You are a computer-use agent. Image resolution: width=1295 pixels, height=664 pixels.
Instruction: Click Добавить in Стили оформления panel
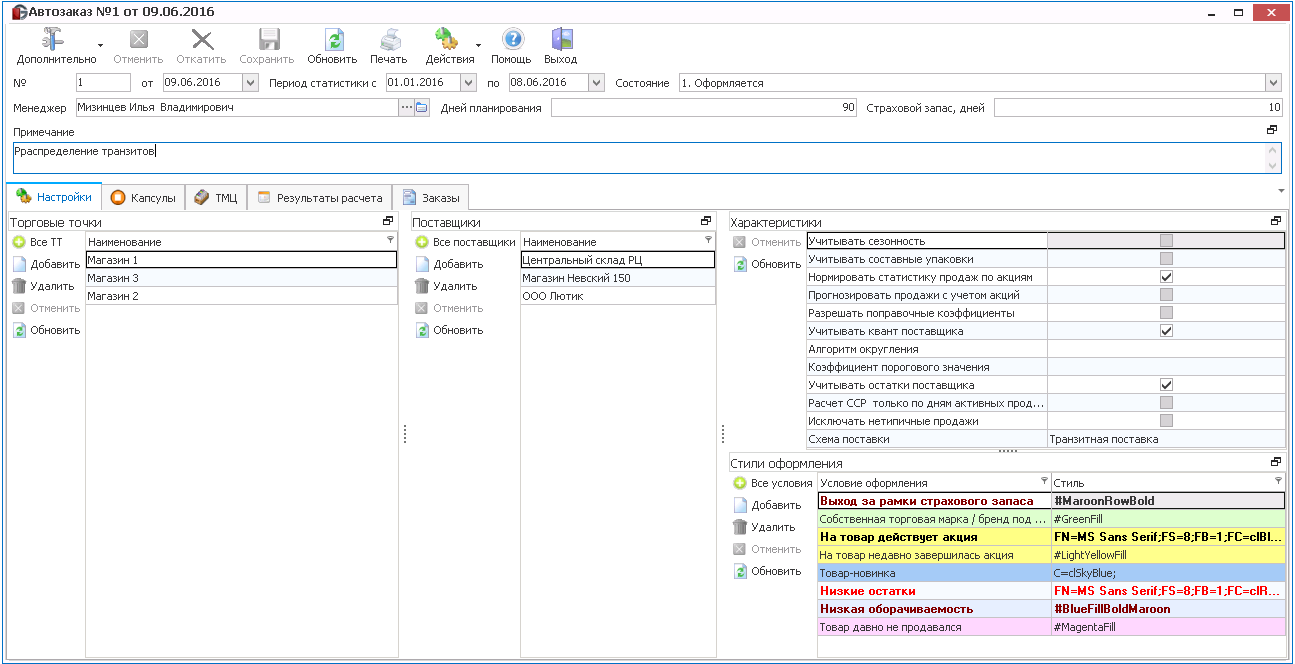coord(767,505)
